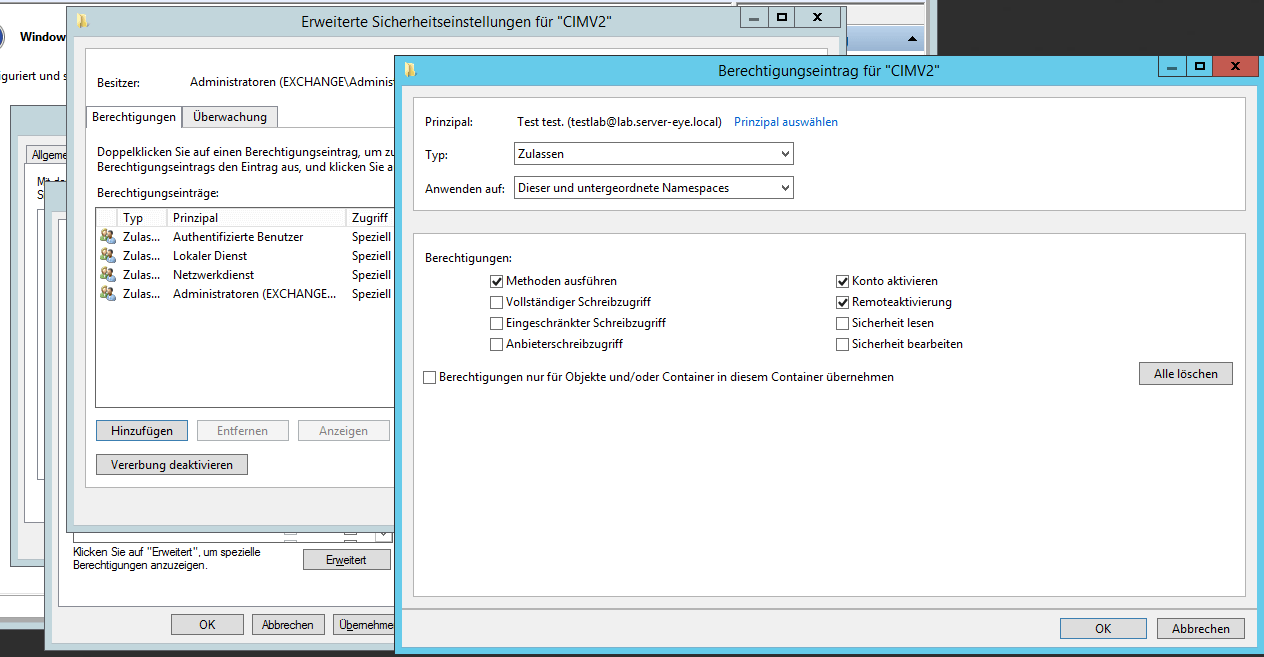Click the user icon next to Lokaler Dienst

(107, 255)
